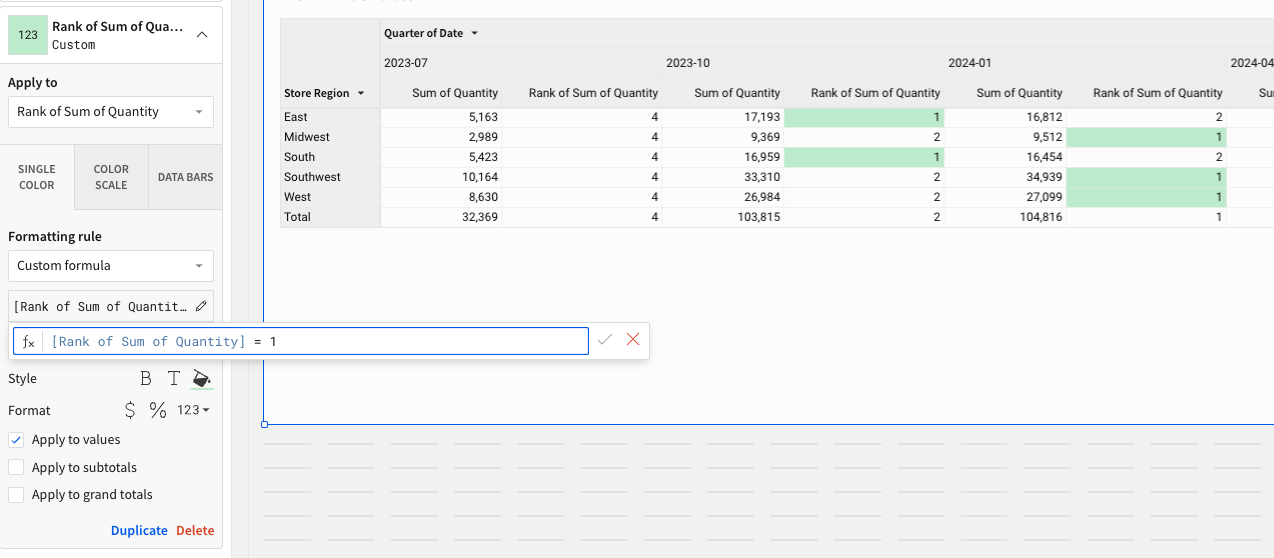Screen dimensions: 1274x558
Task: Open the Custom formula rule dropdown
Action: coord(111,266)
